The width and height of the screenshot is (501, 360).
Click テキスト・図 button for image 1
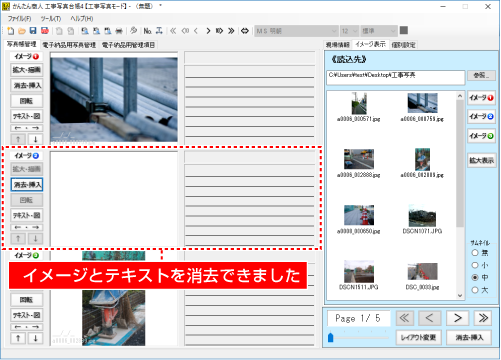(27, 116)
